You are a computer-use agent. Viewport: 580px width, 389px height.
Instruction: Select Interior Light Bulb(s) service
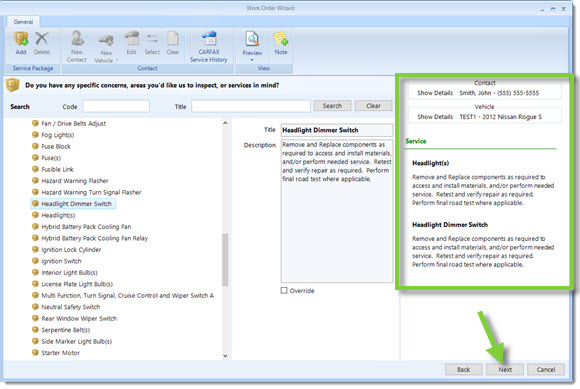(x=70, y=273)
